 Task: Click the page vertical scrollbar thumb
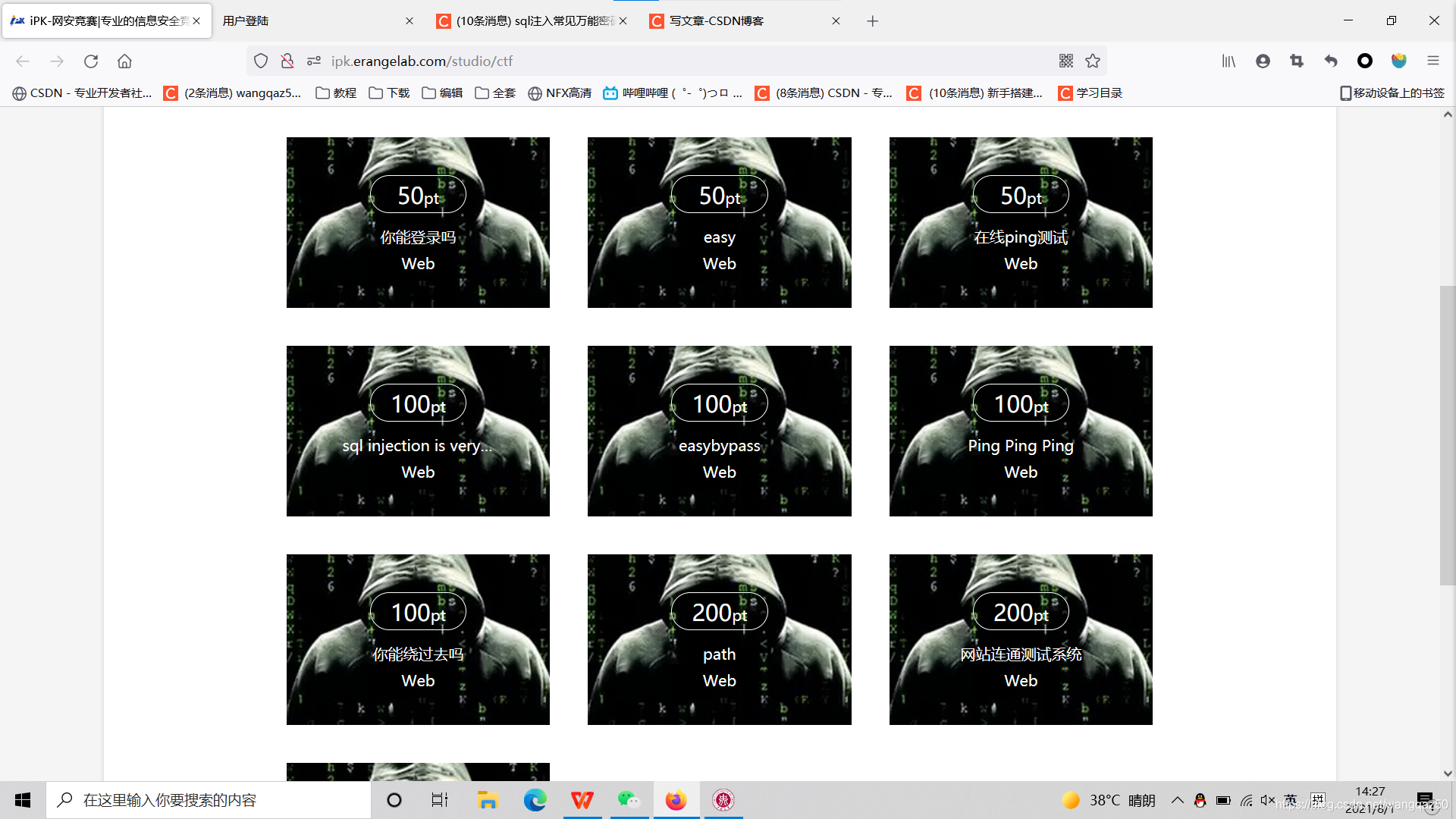coord(1447,436)
